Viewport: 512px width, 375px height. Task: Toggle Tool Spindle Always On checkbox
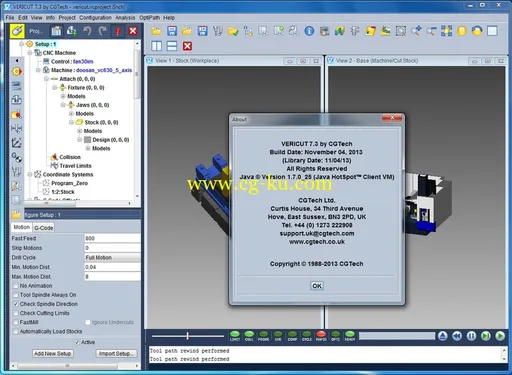click(x=15, y=295)
